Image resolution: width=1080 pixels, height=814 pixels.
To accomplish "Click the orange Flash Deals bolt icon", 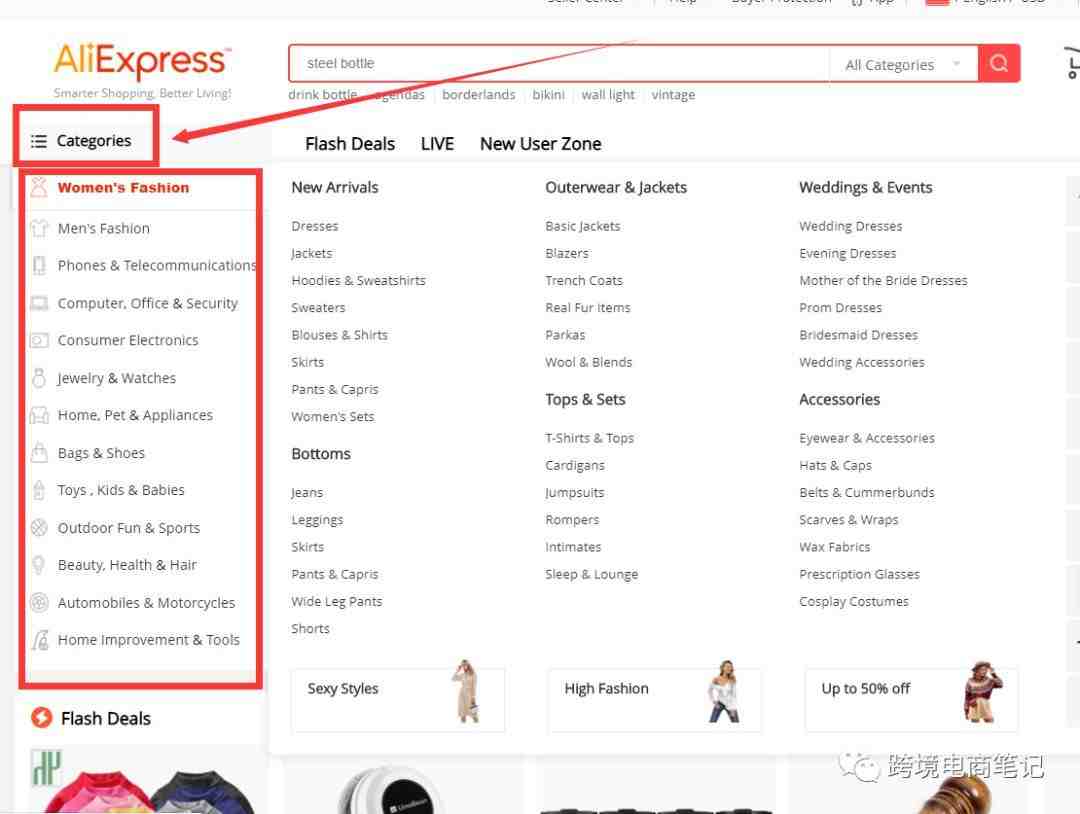I will (41, 718).
